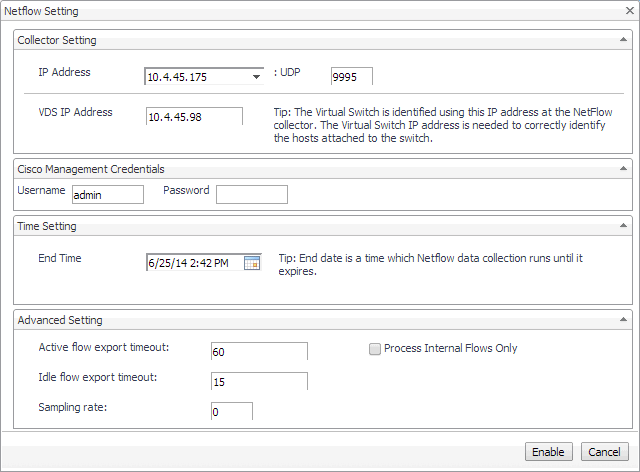Click the Netflow Setting title bar
The image size is (640, 472).
300,11
